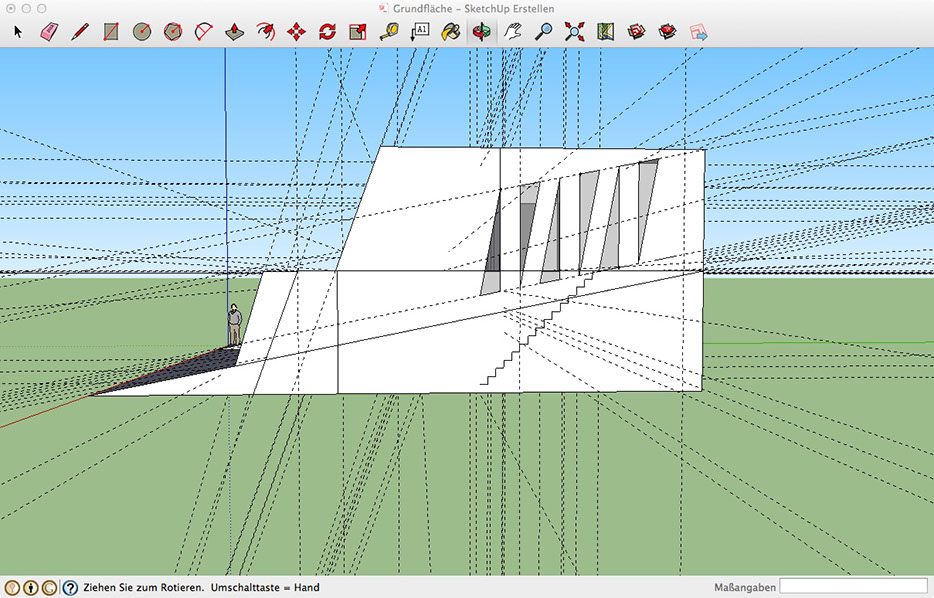Select the Offset tool

click(265, 31)
